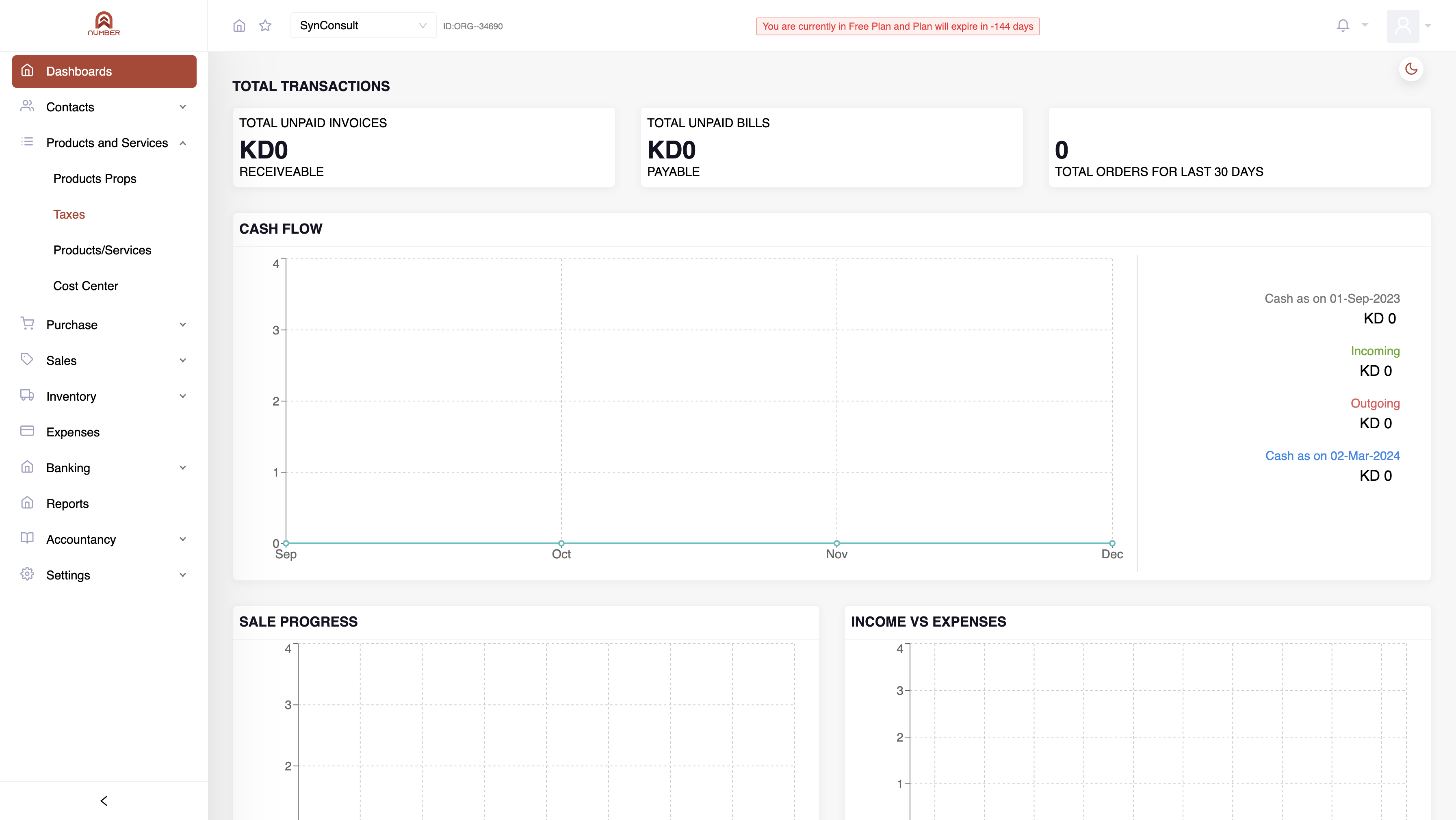This screenshot has width=1456, height=820.
Task: Expand the Settings menu chevron
Action: pyautogui.click(x=182, y=575)
